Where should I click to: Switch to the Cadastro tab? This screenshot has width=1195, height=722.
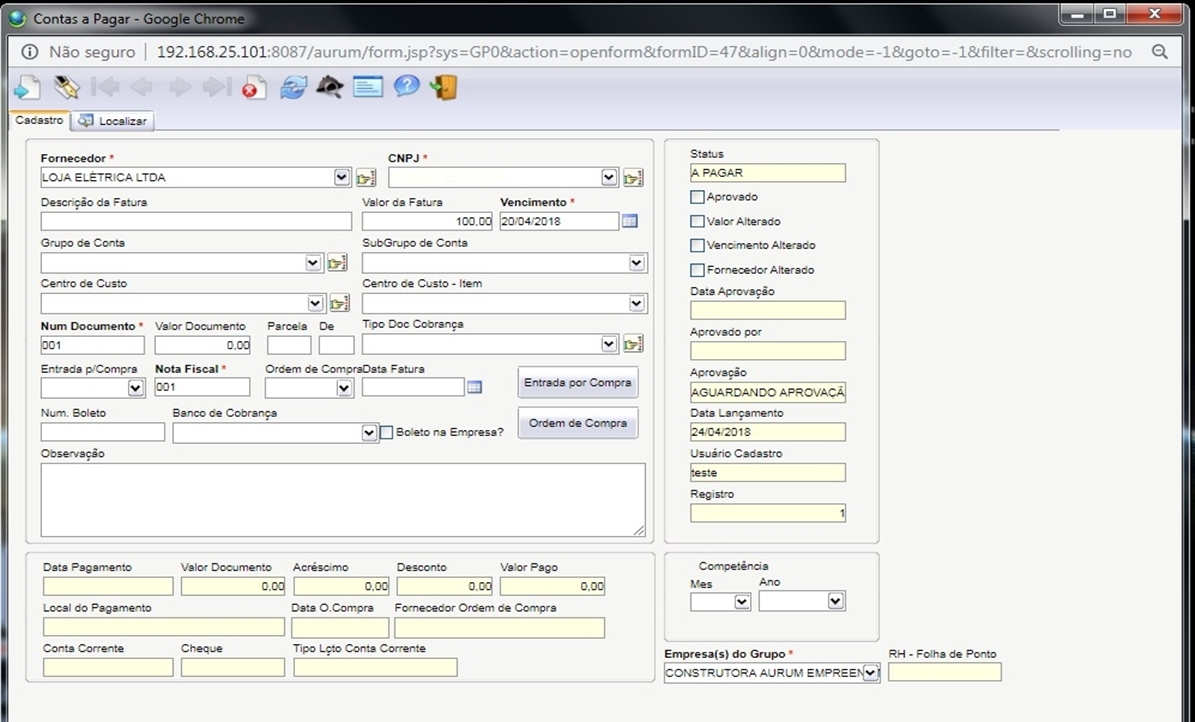point(40,120)
